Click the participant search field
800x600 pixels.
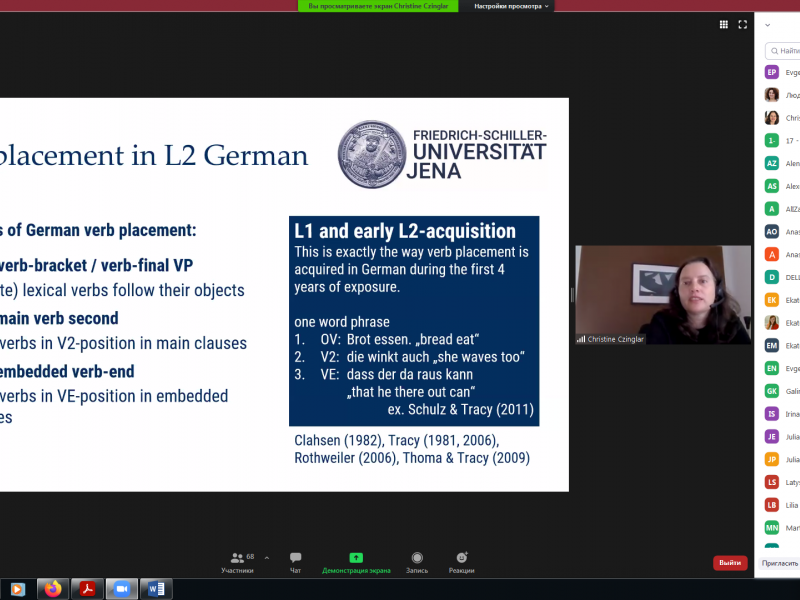click(x=785, y=50)
